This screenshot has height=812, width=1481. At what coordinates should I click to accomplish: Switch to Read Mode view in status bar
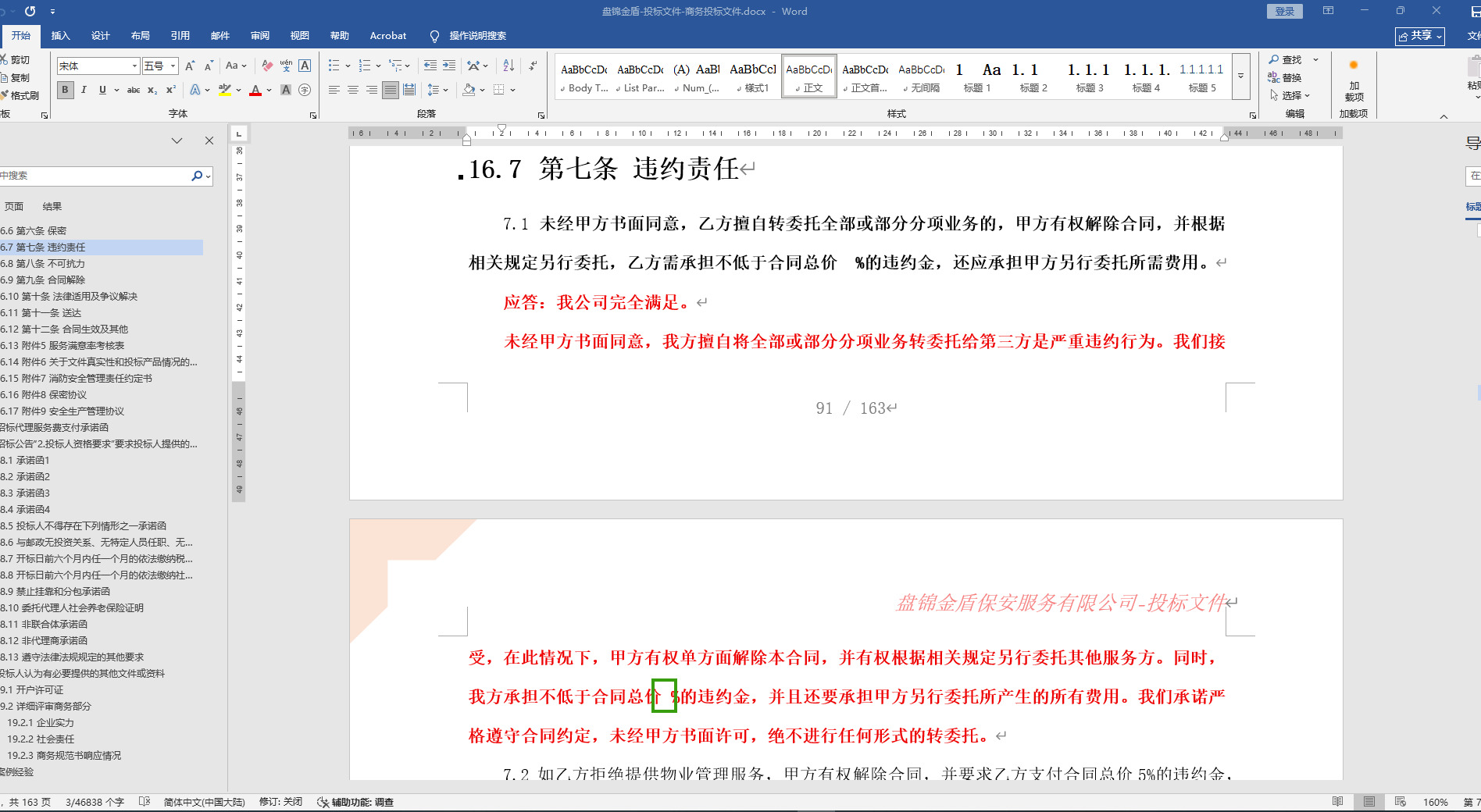(1338, 802)
